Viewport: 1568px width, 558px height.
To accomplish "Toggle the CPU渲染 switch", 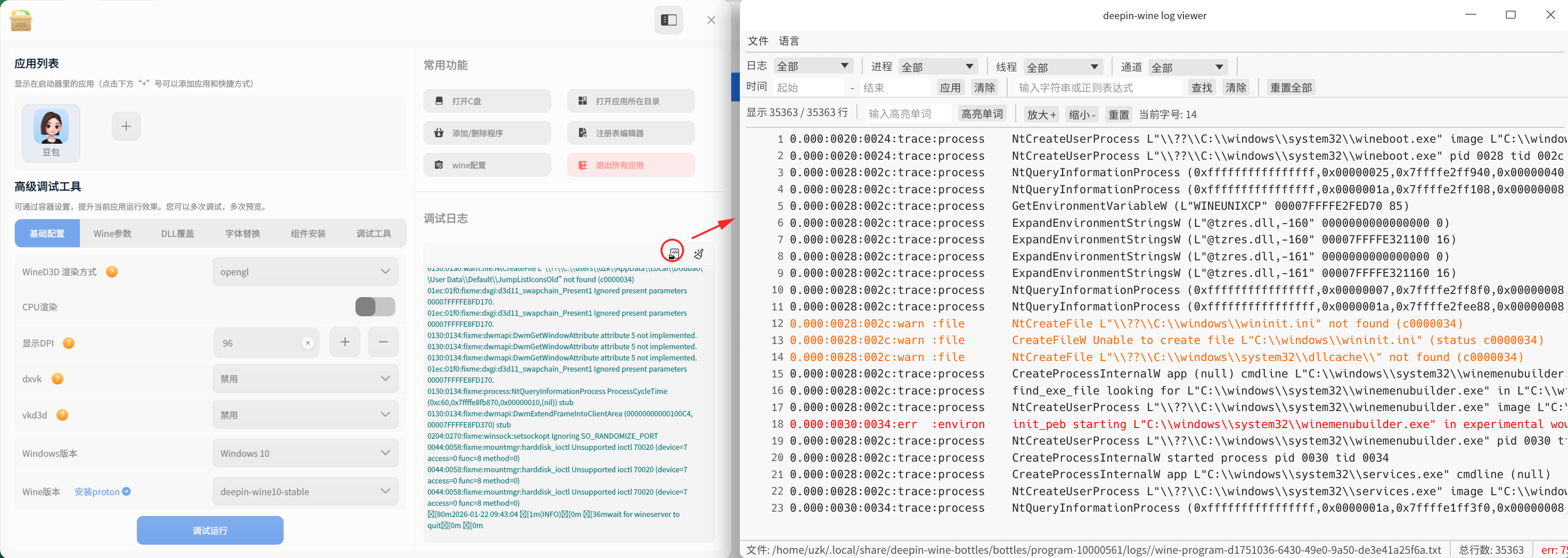I will tap(375, 307).
